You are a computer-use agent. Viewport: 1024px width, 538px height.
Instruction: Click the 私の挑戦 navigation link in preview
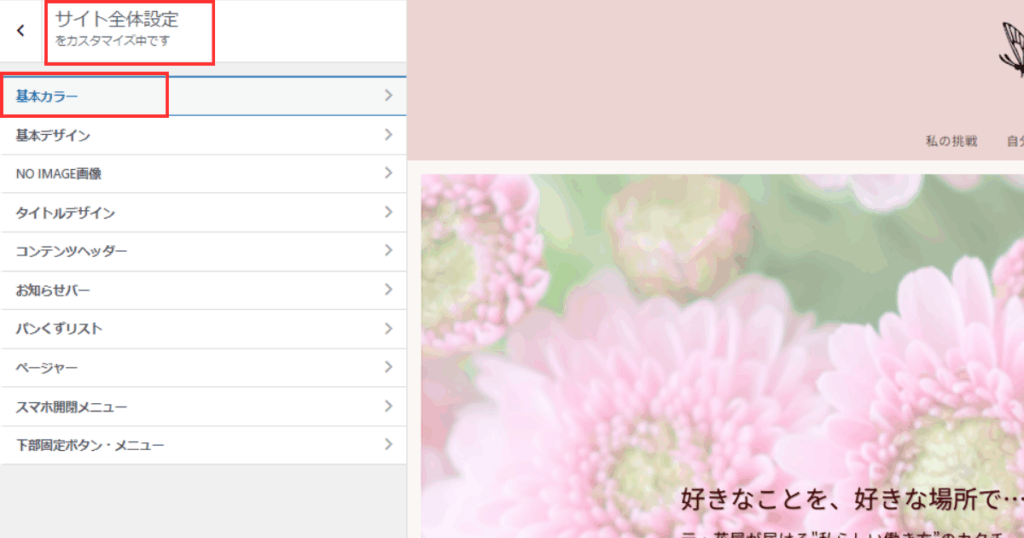(x=951, y=141)
